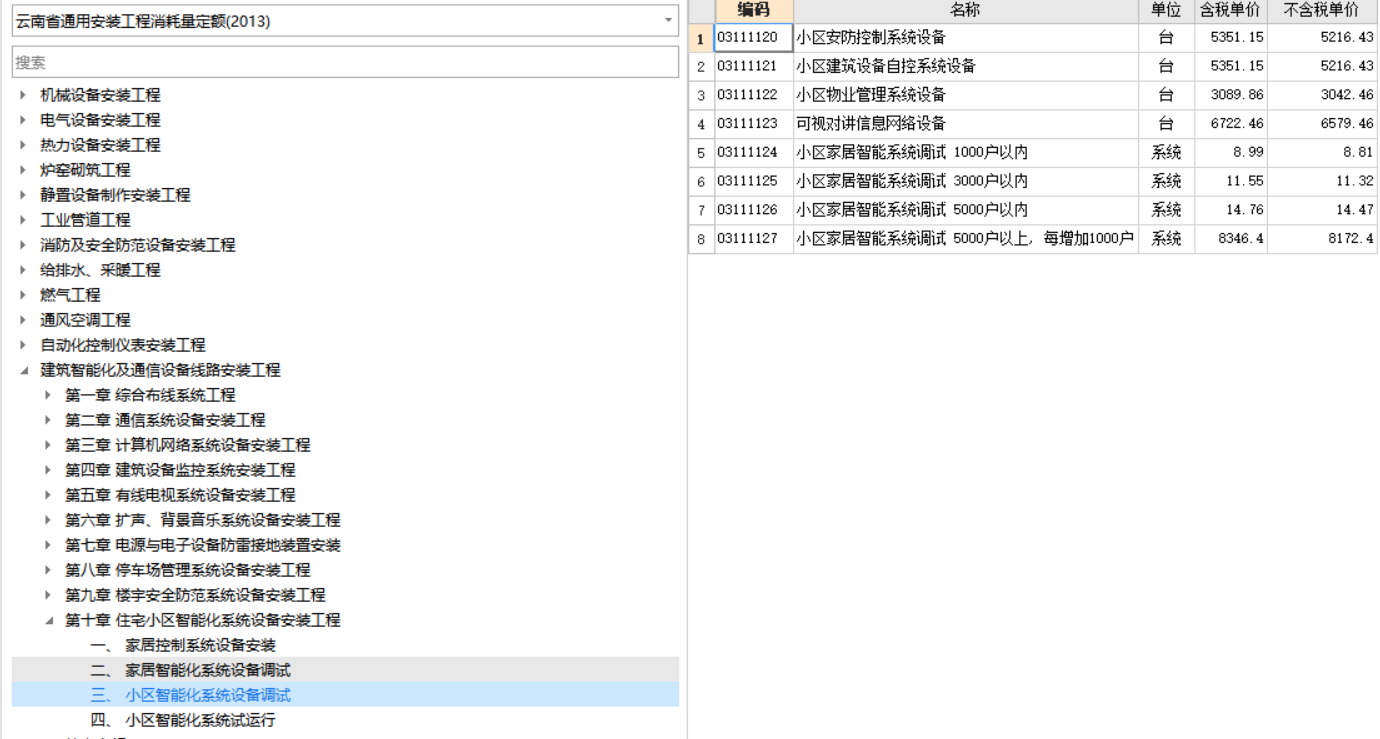Screen dimensions: 1380x739
Task: Expand the 电气设备安装工程 tree node
Action: pos(23,120)
